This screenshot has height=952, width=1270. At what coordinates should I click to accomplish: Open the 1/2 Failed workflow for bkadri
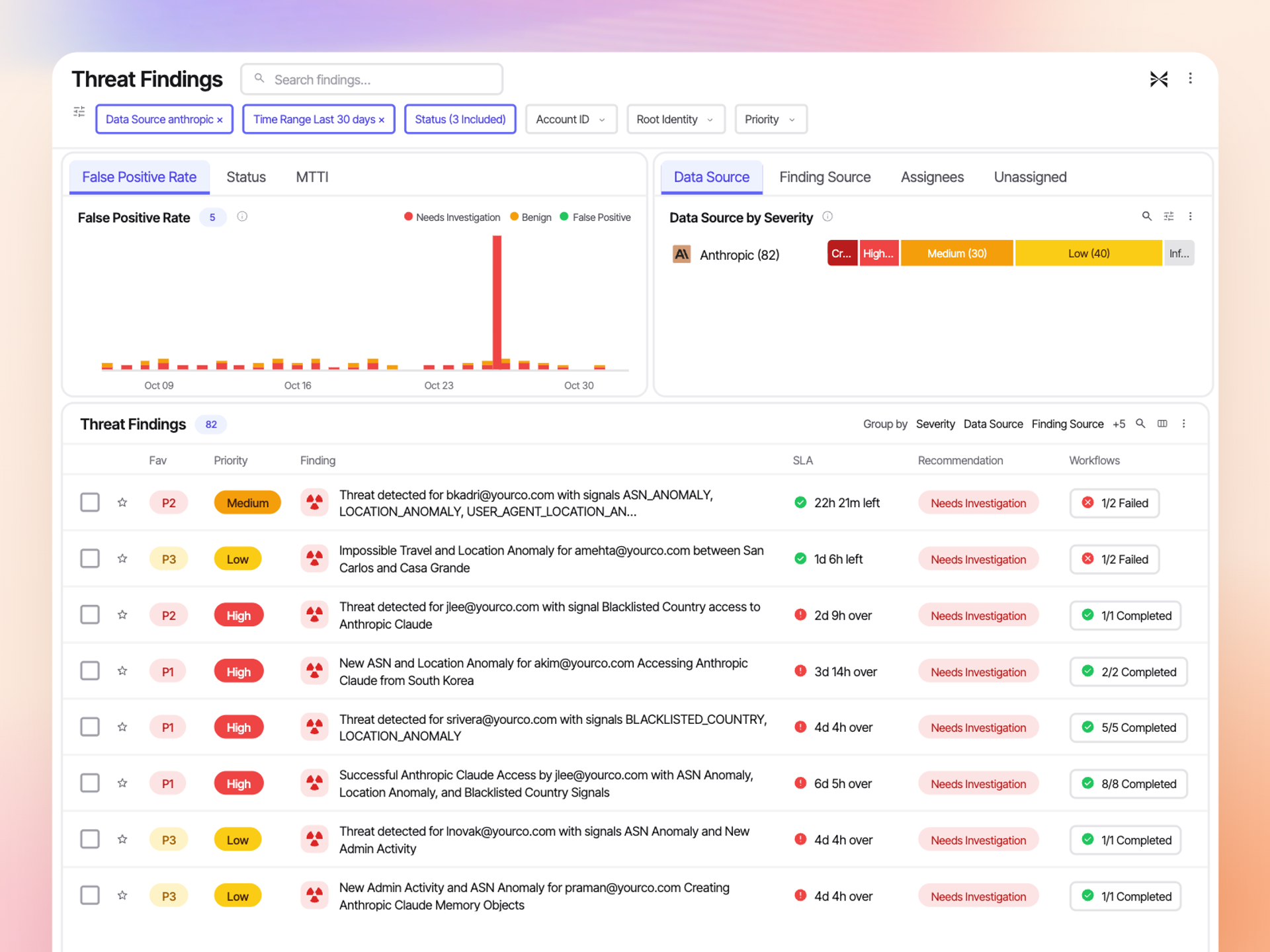click(1115, 503)
